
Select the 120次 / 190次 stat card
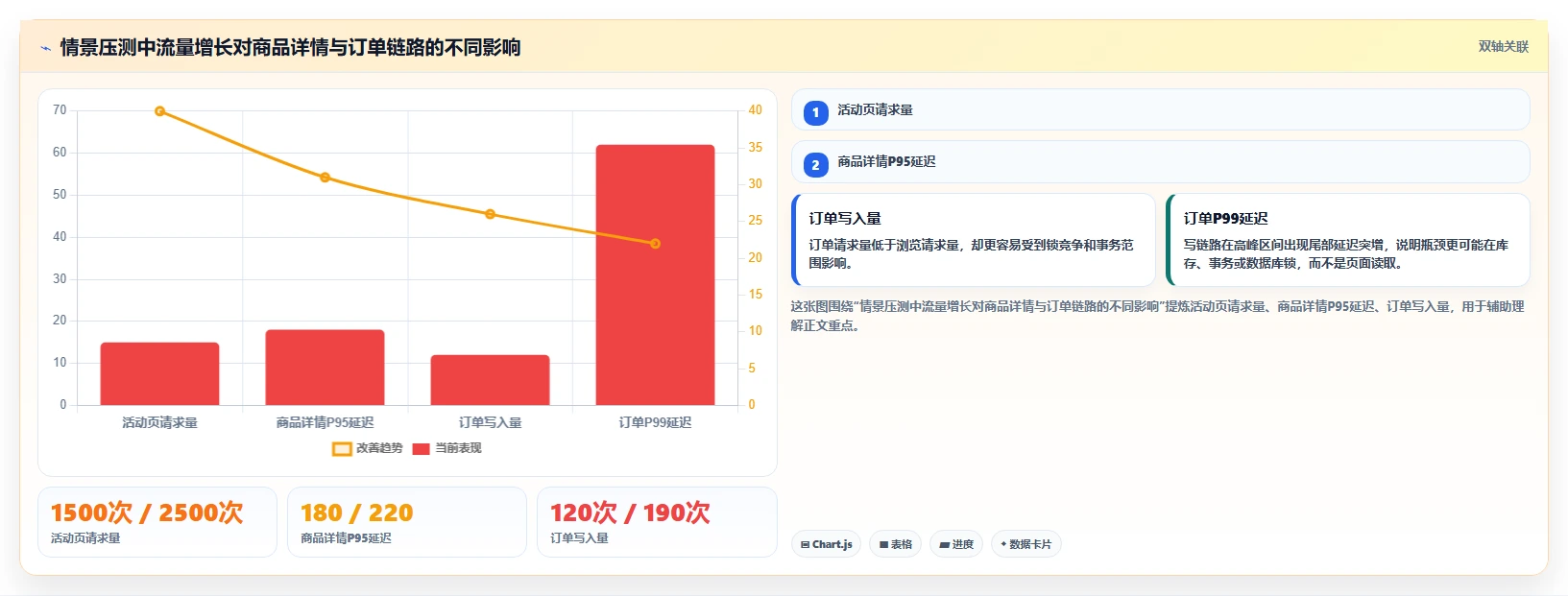click(657, 522)
